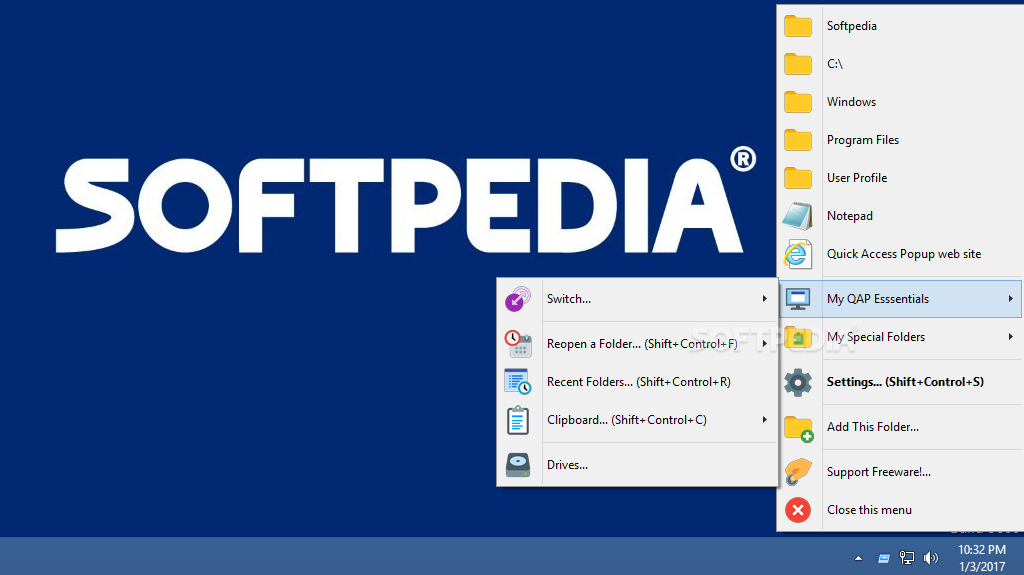
Task: Click the C:\ folder icon
Action: pyautogui.click(x=797, y=64)
